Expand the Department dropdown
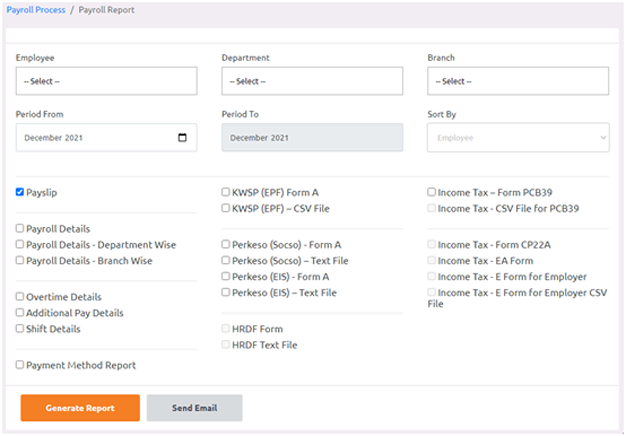Viewport: 626px width, 436px height. coord(311,81)
